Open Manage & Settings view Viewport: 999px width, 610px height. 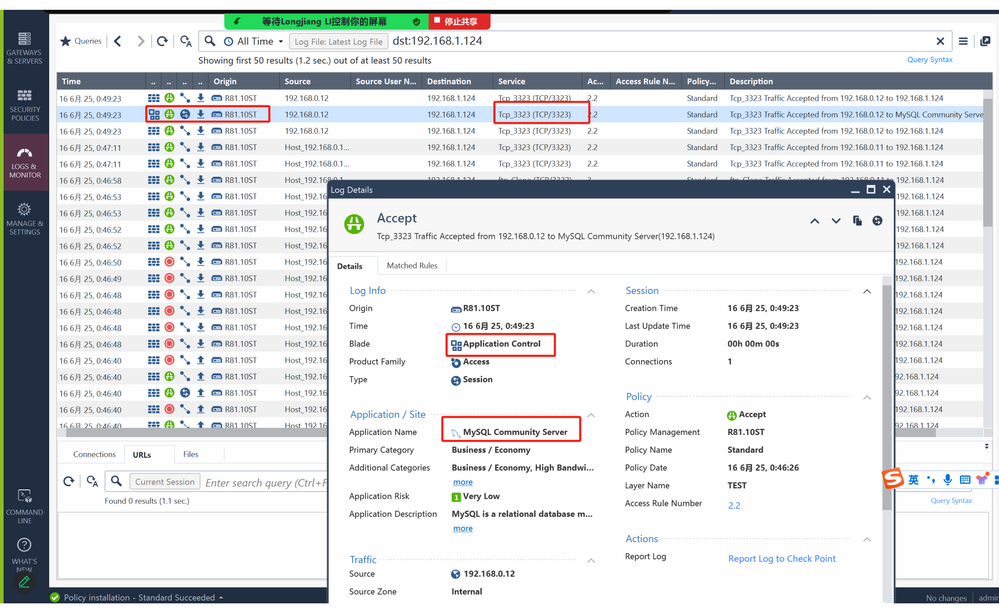click(24, 218)
